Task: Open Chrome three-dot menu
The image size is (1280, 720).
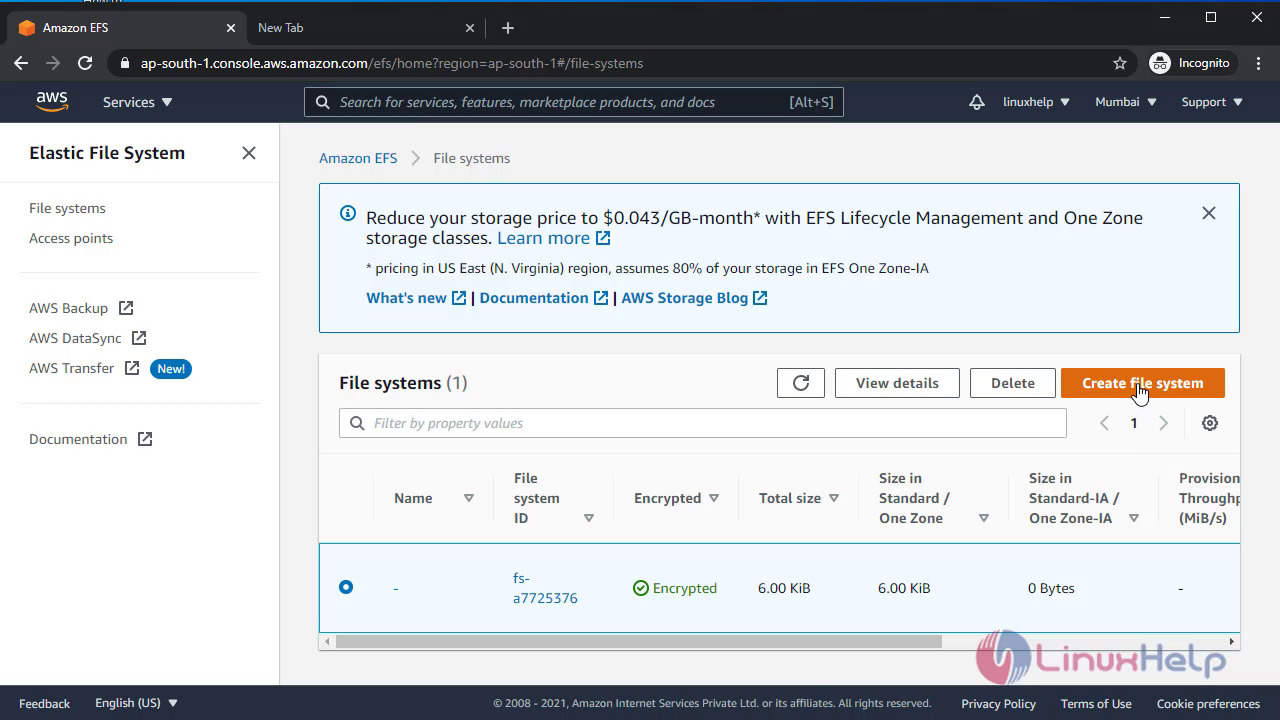Action: click(1257, 63)
